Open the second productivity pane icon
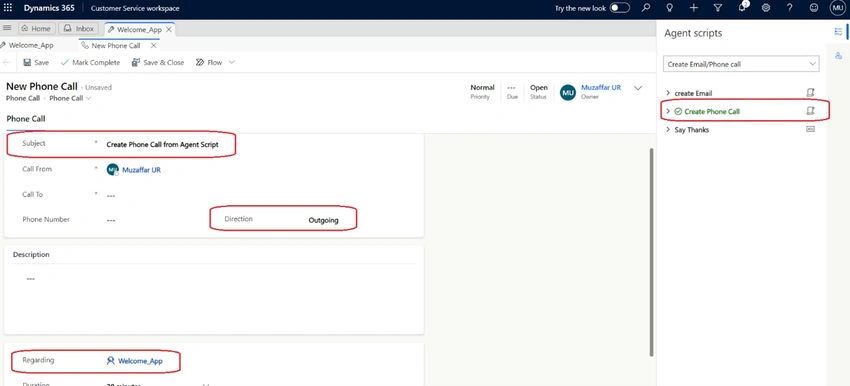850x386 pixels. pyautogui.click(x=838, y=56)
